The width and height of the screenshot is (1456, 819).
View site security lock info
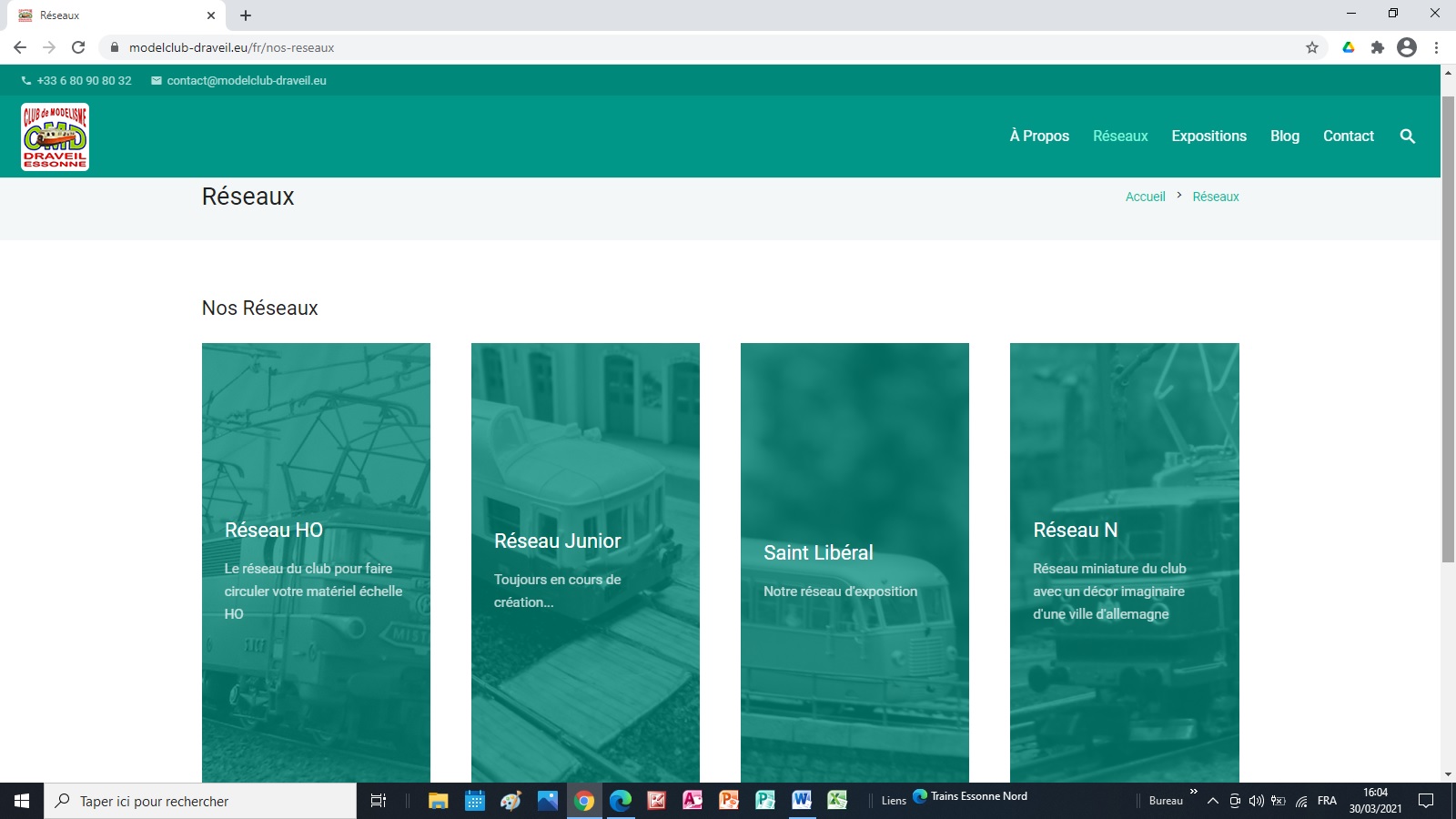point(115,47)
